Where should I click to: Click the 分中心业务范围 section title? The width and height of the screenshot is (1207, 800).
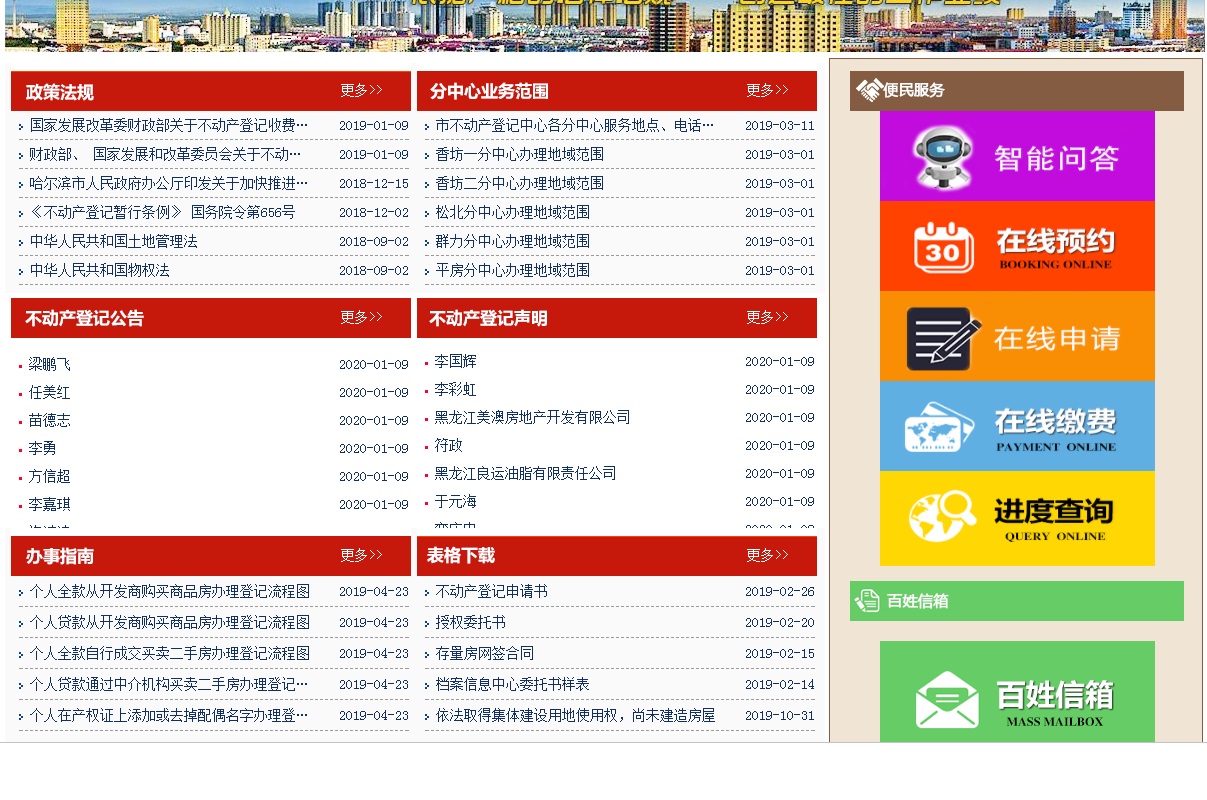point(489,91)
